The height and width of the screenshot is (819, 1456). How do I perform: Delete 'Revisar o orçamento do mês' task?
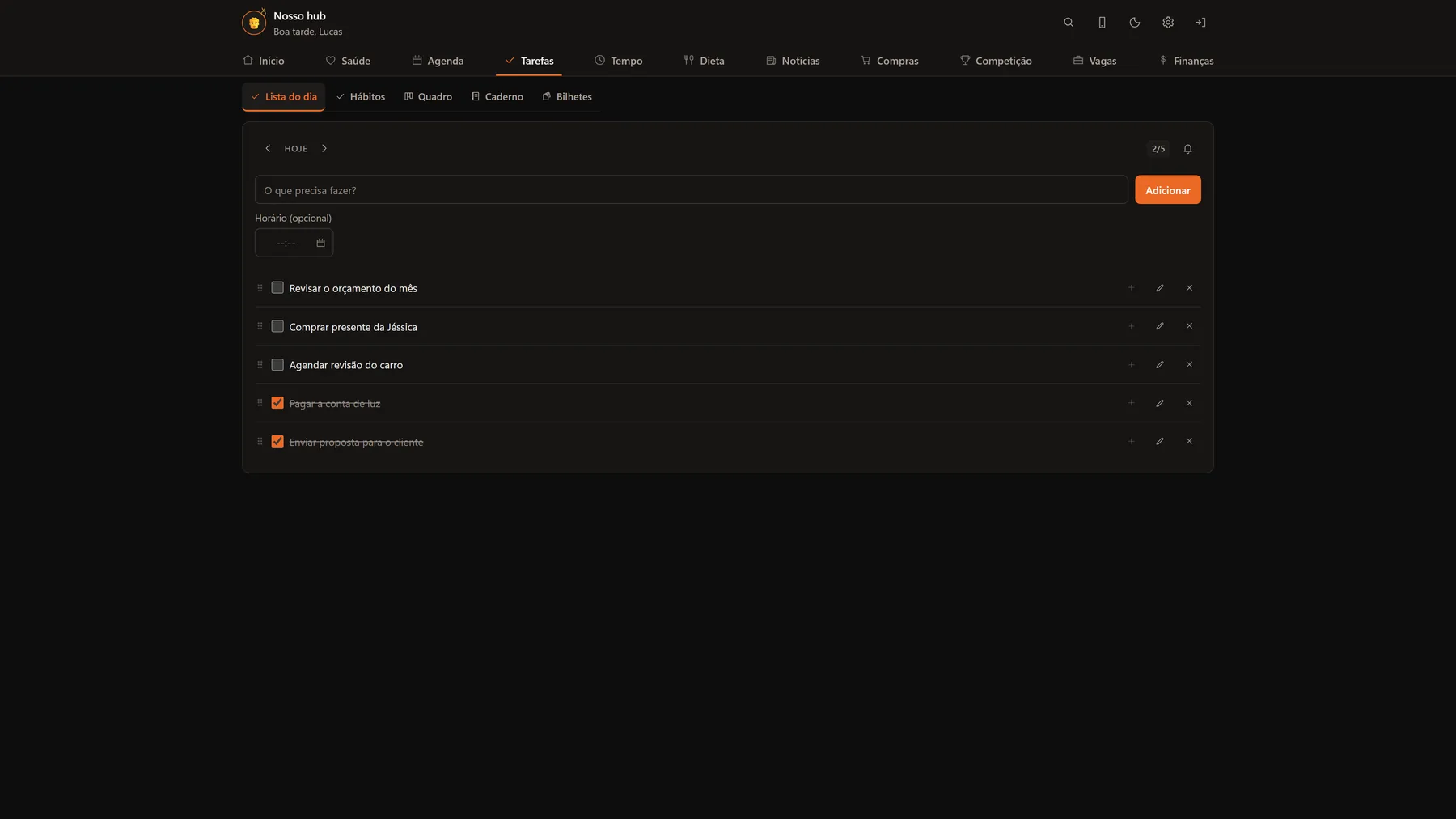[1189, 288]
